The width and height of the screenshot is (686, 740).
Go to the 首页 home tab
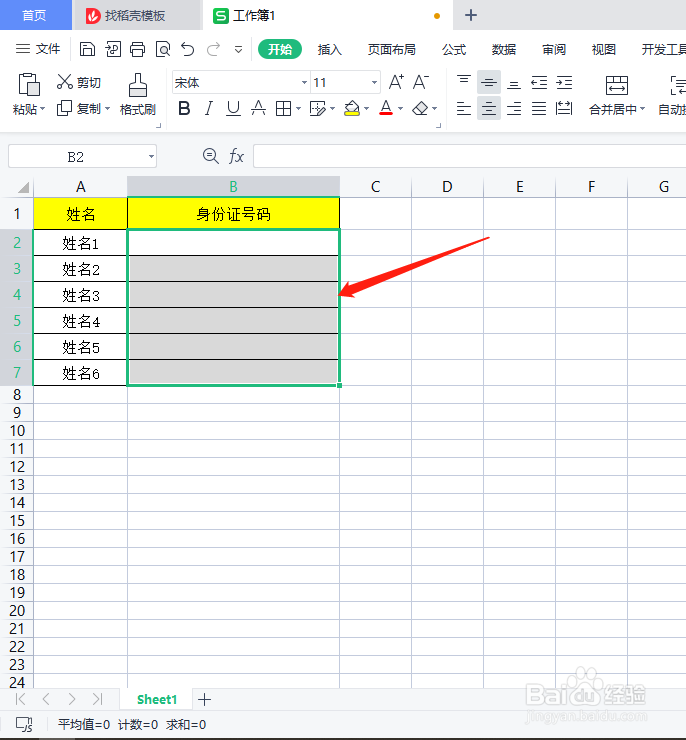pyautogui.click(x=35, y=15)
